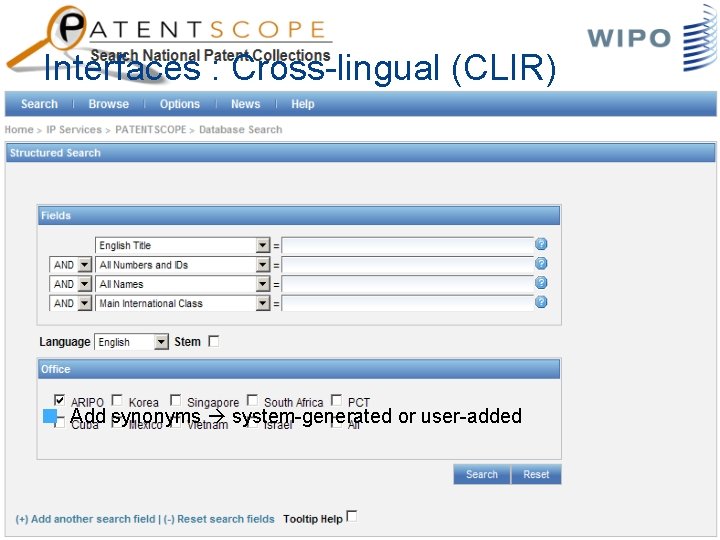Viewport: 720px width, 540px height.
Task: Click help icon beside Main International Class field
Action: (x=541, y=302)
